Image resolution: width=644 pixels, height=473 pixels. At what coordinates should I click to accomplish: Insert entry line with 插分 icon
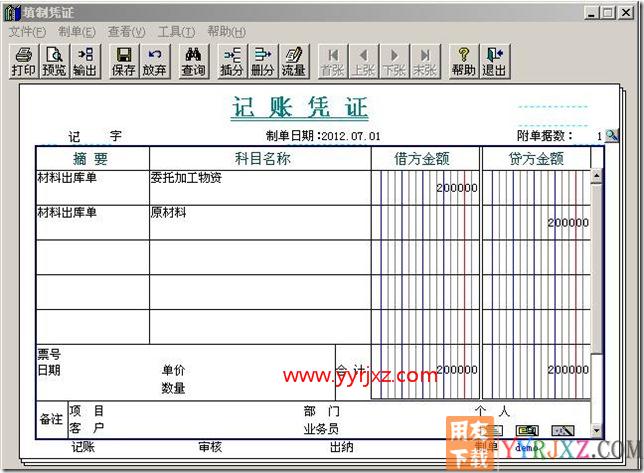[x=232, y=61]
